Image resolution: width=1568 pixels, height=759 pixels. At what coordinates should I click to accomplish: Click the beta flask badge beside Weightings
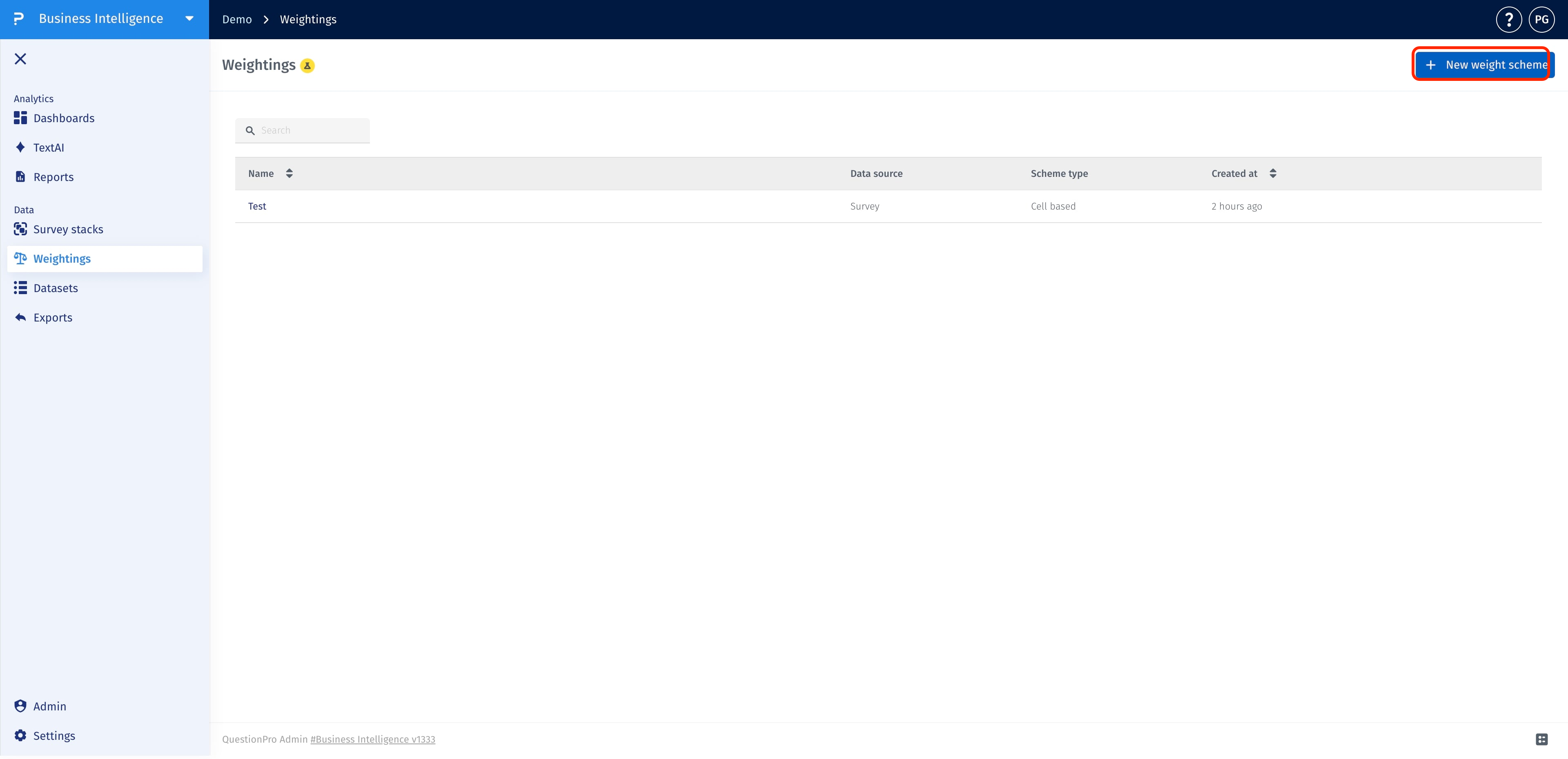(307, 66)
